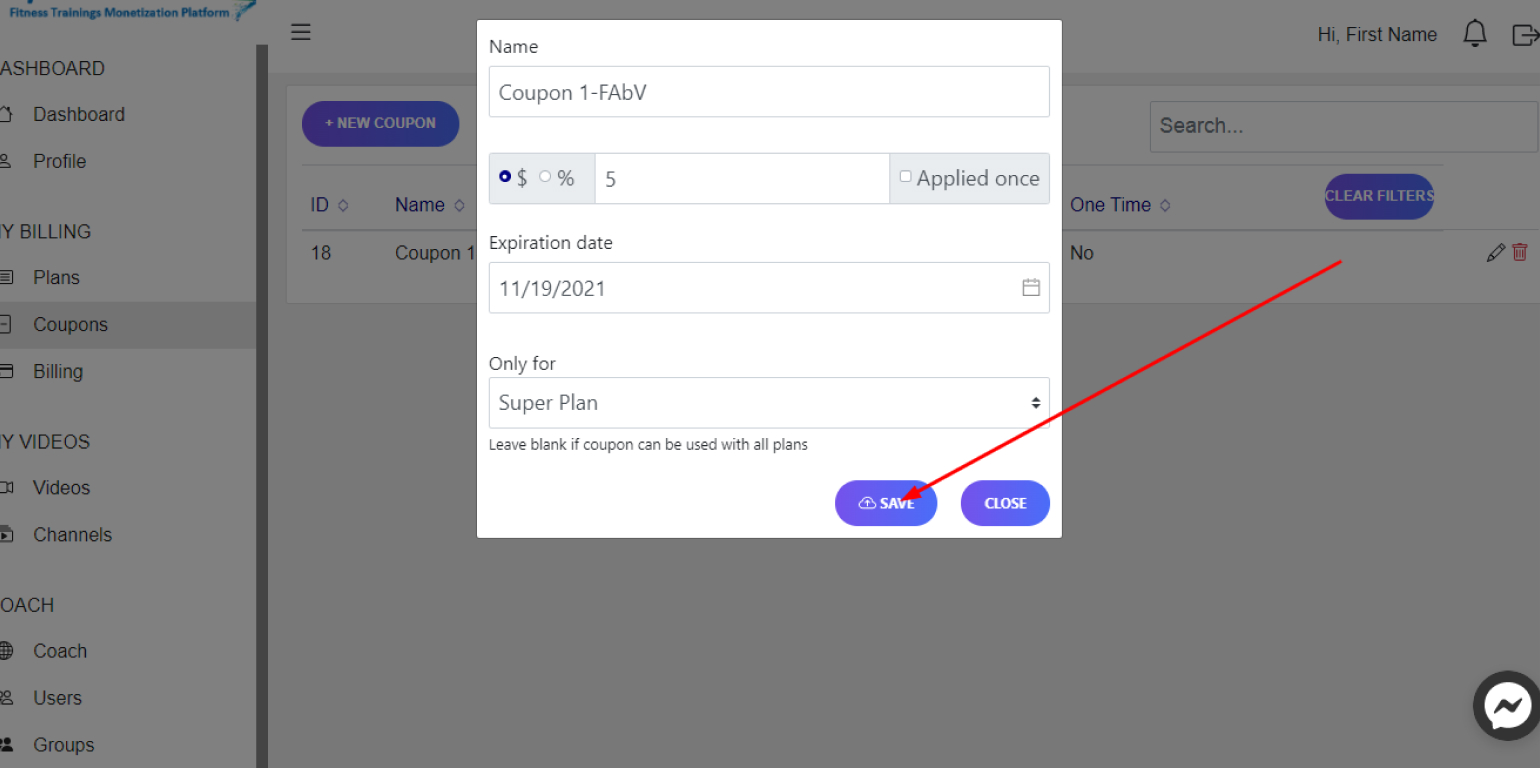Save the coupon
The width and height of the screenshot is (1540, 768).
point(886,503)
